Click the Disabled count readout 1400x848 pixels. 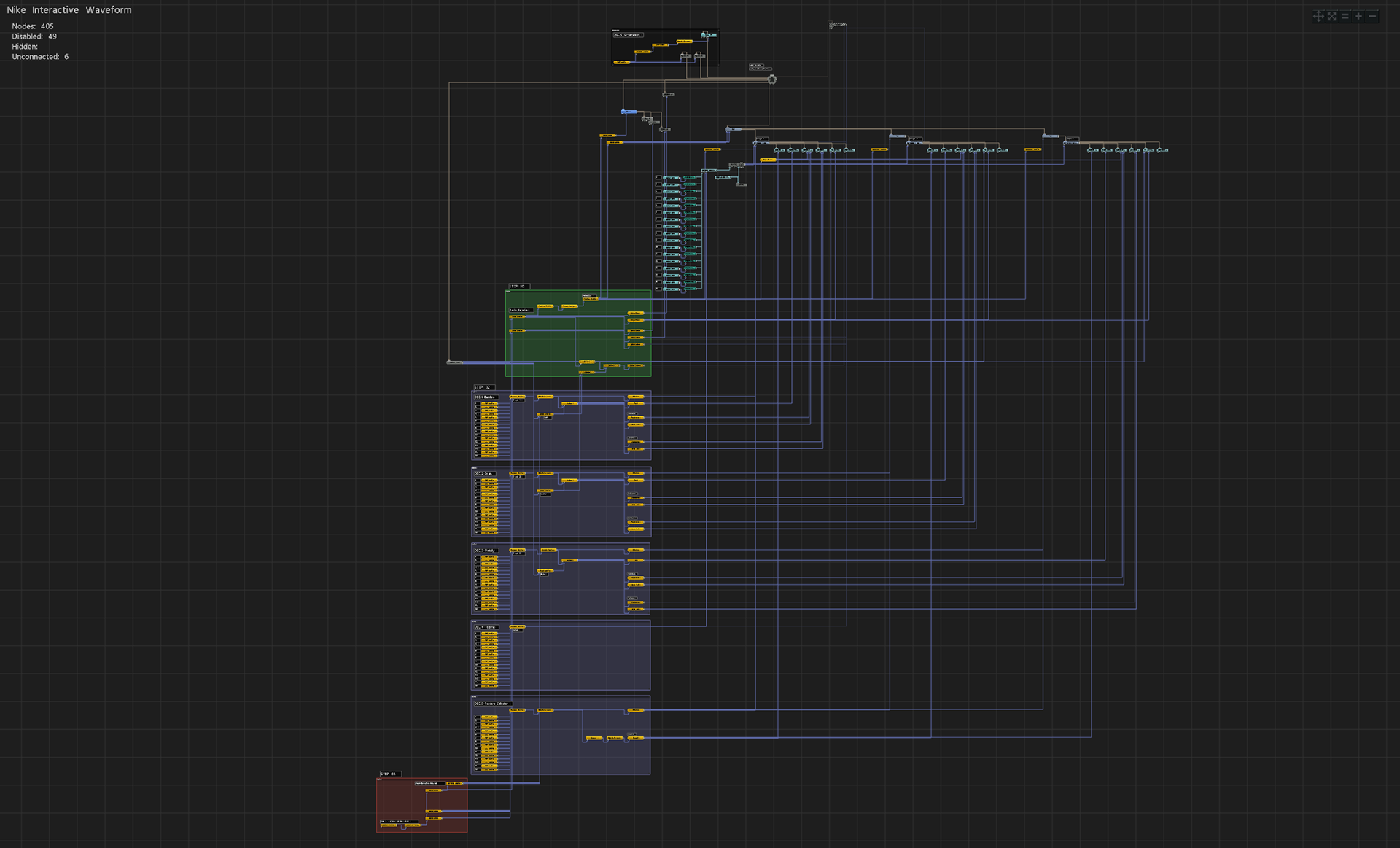(34, 36)
